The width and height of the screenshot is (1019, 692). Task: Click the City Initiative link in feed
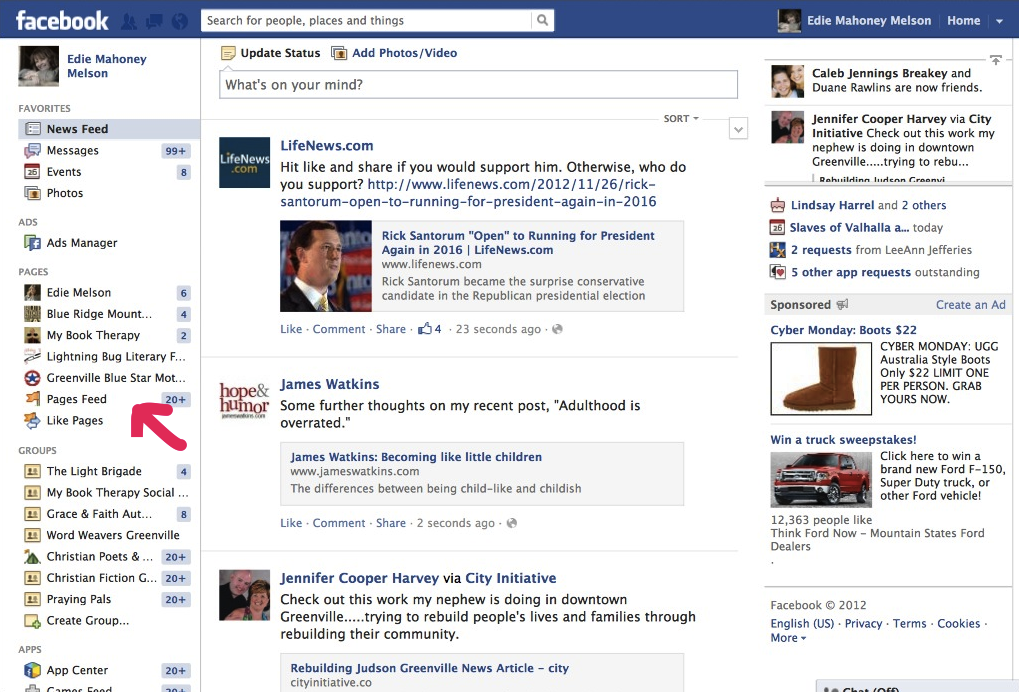pyautogui.click(x=510, y=578)
